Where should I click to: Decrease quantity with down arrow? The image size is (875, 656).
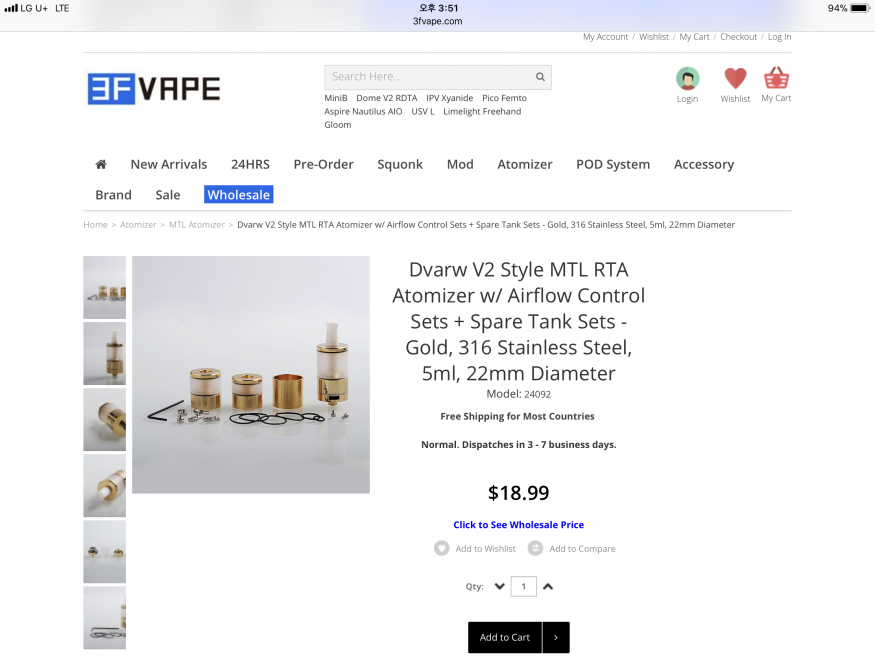point(499,587)
